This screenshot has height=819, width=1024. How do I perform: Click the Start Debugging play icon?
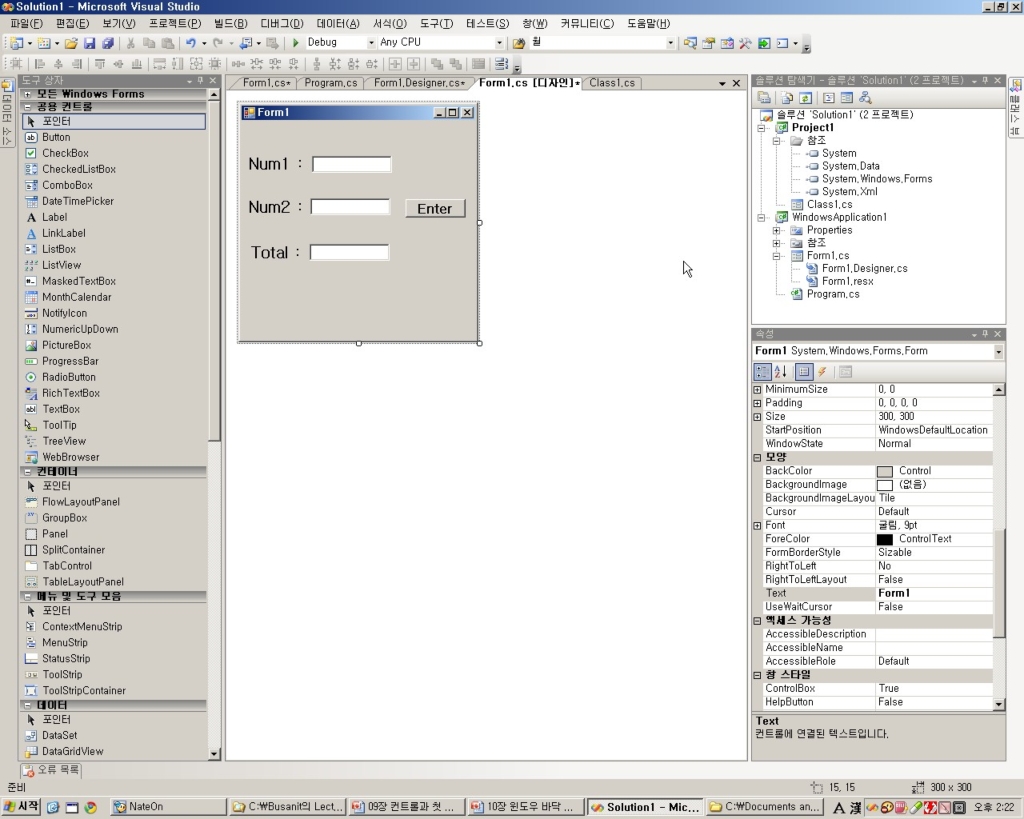coord(295,42)
